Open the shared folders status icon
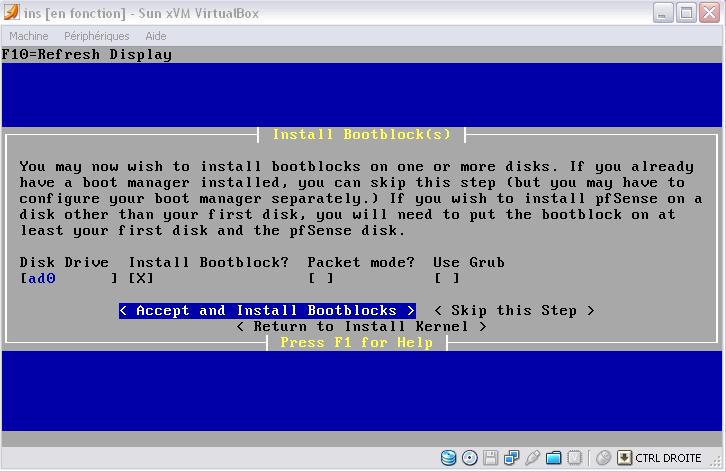Viewport: 726px width, 472px height. (553, 458)
